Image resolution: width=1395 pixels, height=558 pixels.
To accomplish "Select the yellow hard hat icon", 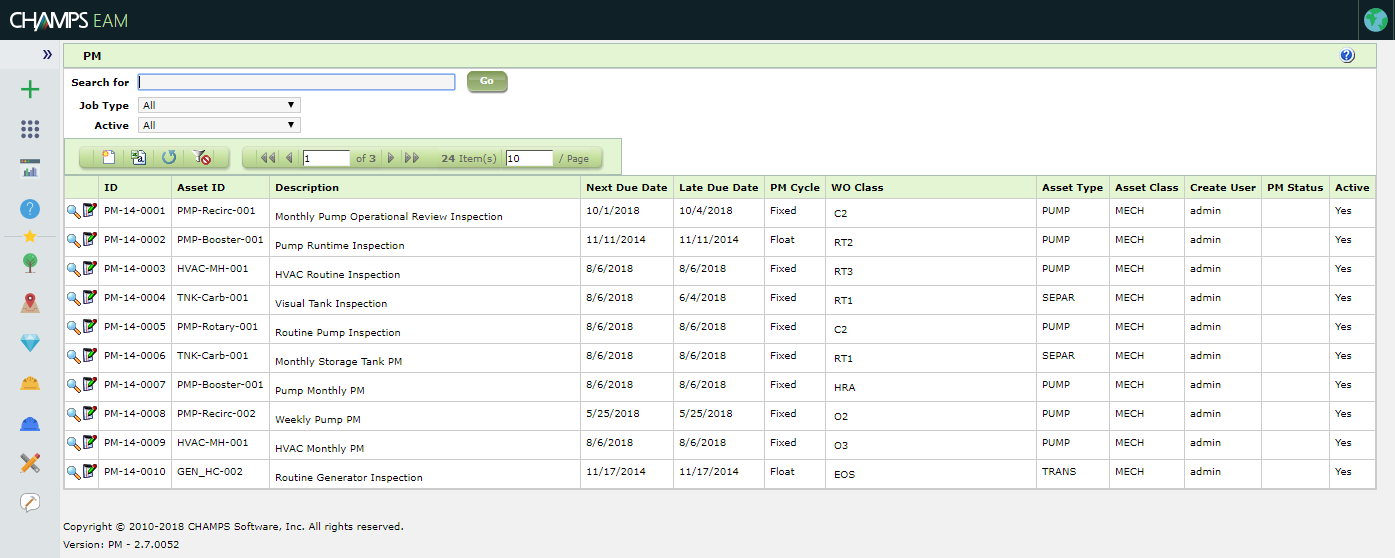I will [x=30, y=383].
